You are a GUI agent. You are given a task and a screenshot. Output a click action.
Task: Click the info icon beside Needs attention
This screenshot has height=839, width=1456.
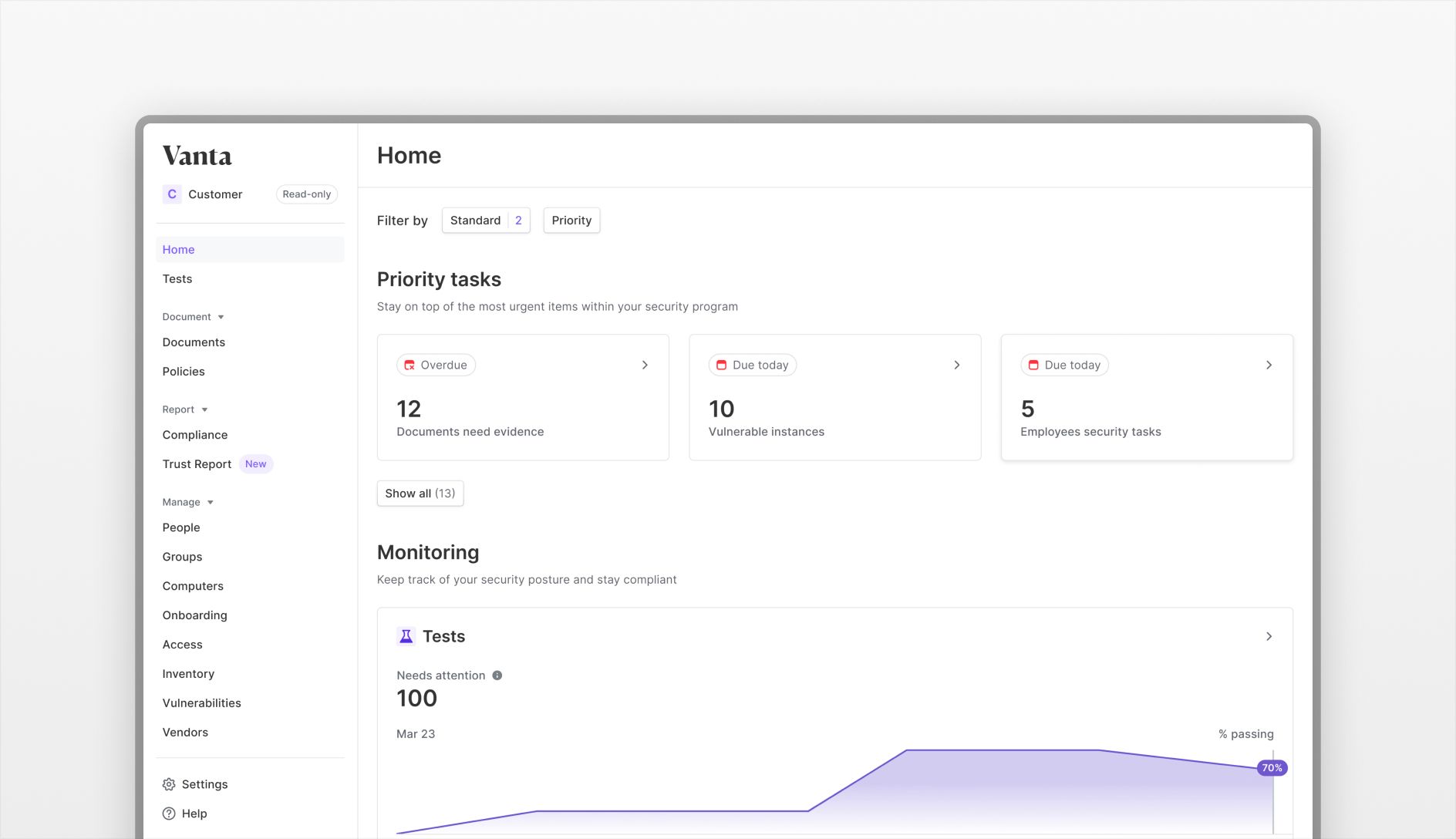coord(497,676)
